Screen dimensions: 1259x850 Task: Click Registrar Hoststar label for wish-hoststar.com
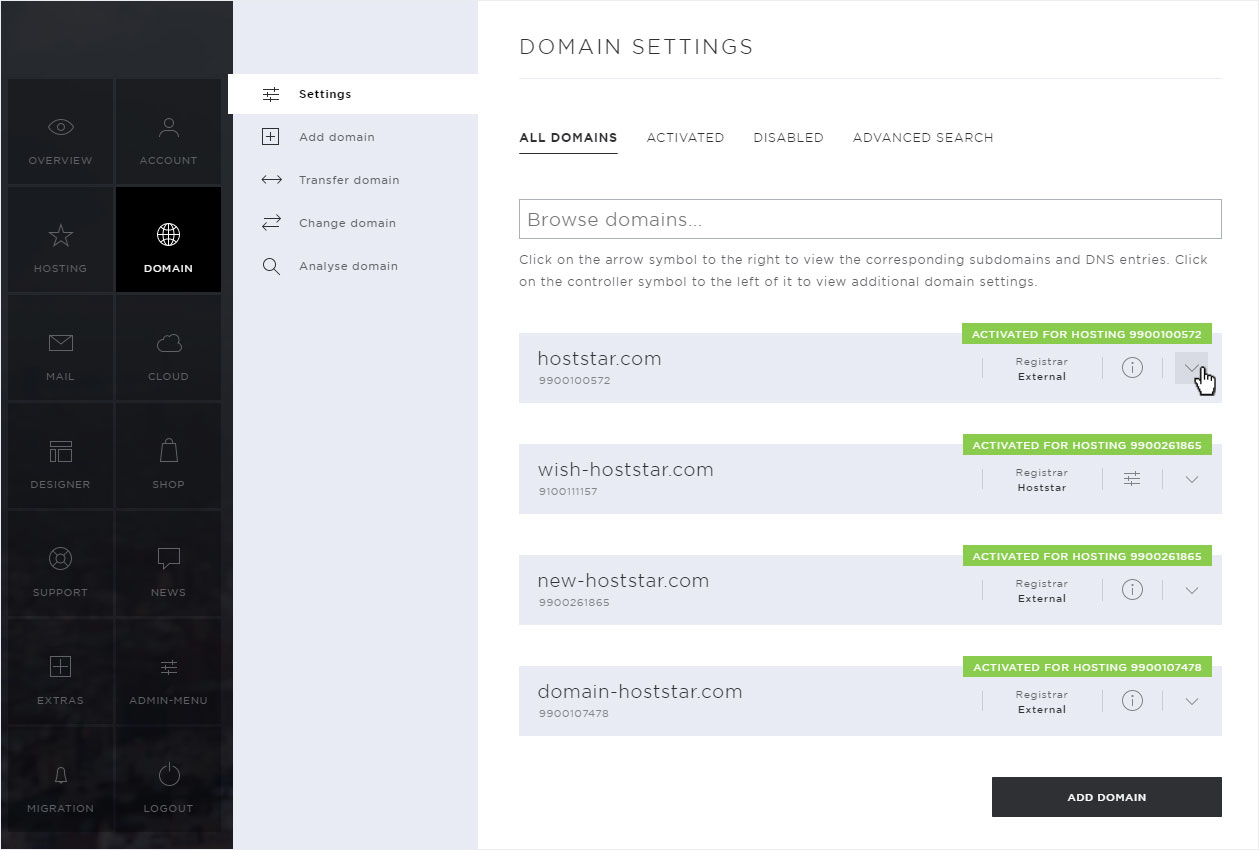tap(1041, 480)
